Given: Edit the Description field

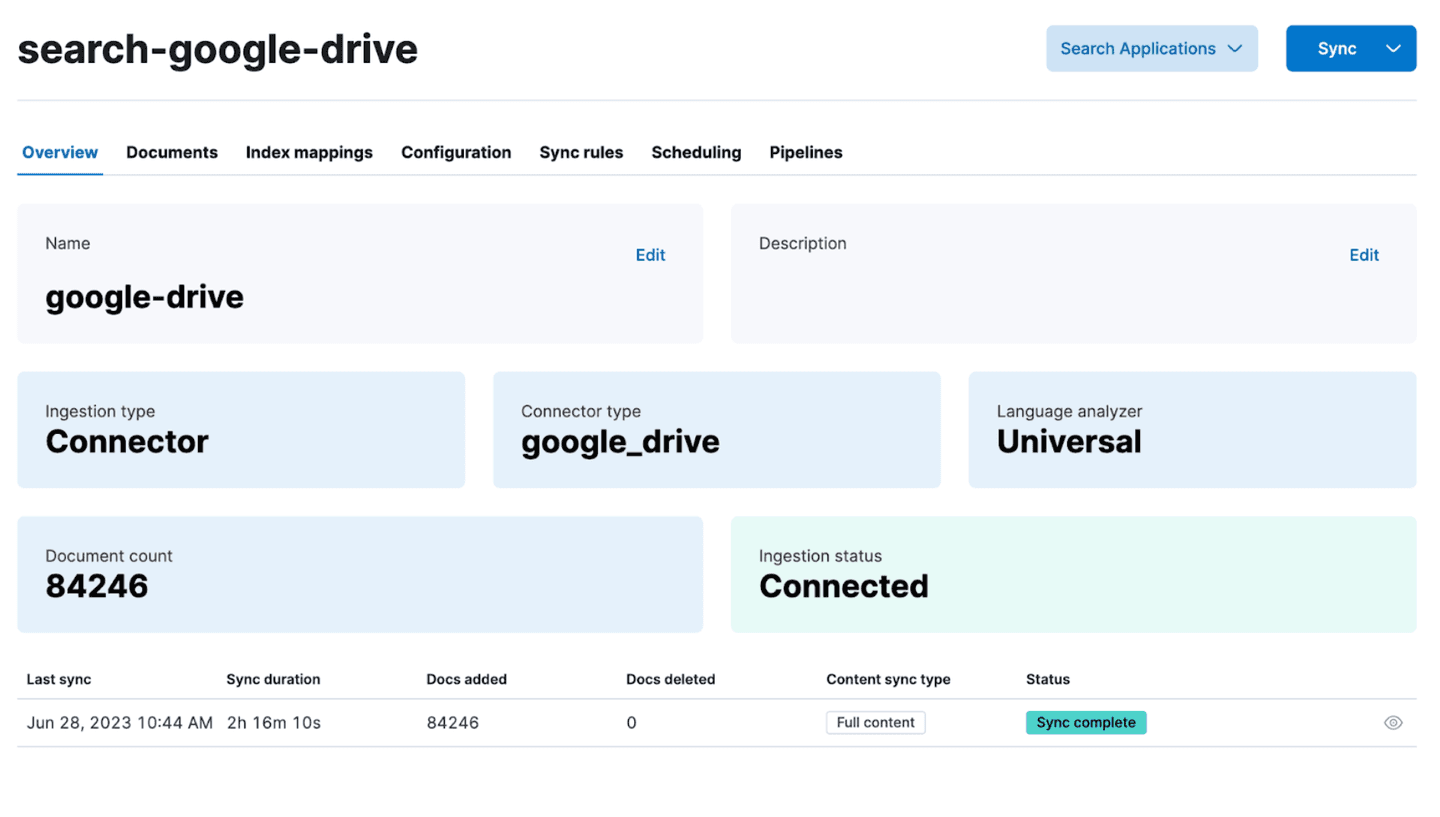Looking at the screenshot, I should pos(1363,255).
